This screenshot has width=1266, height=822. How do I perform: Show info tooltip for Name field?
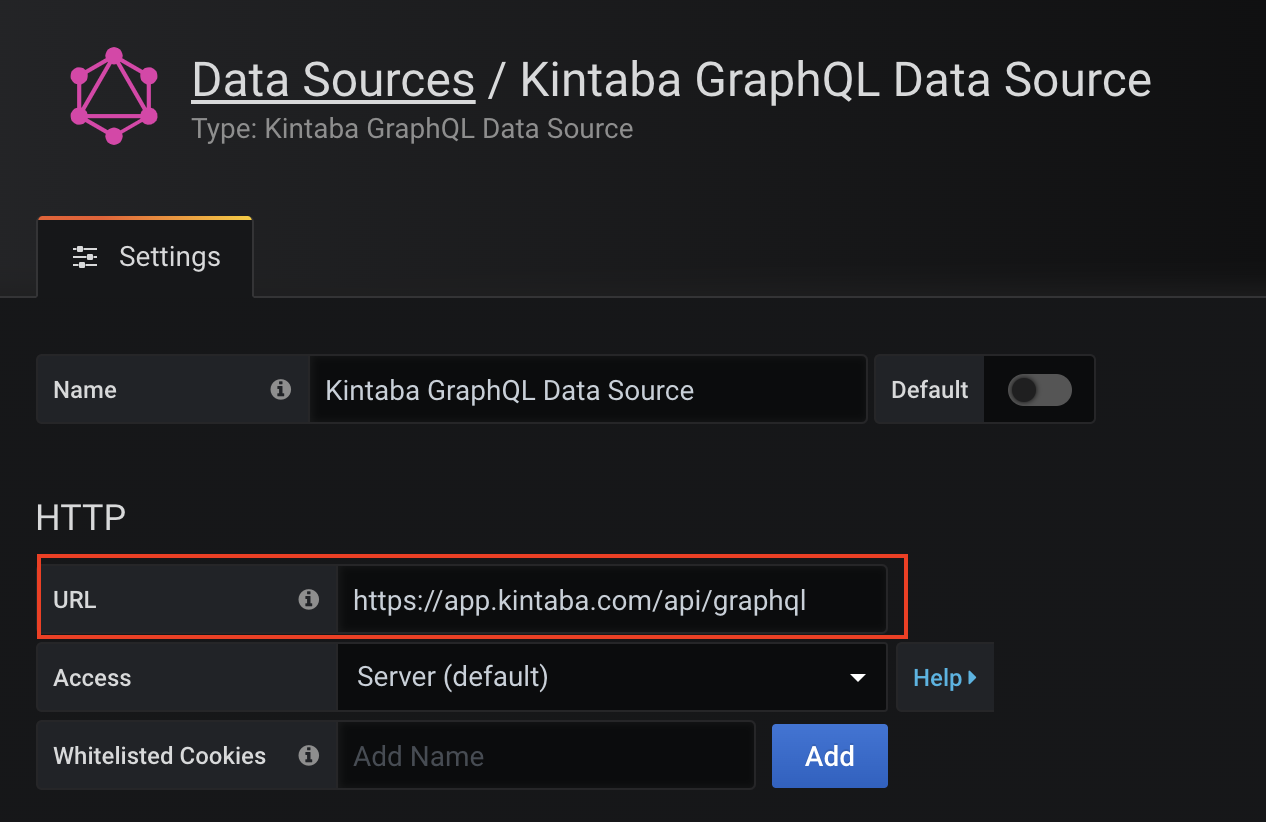tap(281, 389)
